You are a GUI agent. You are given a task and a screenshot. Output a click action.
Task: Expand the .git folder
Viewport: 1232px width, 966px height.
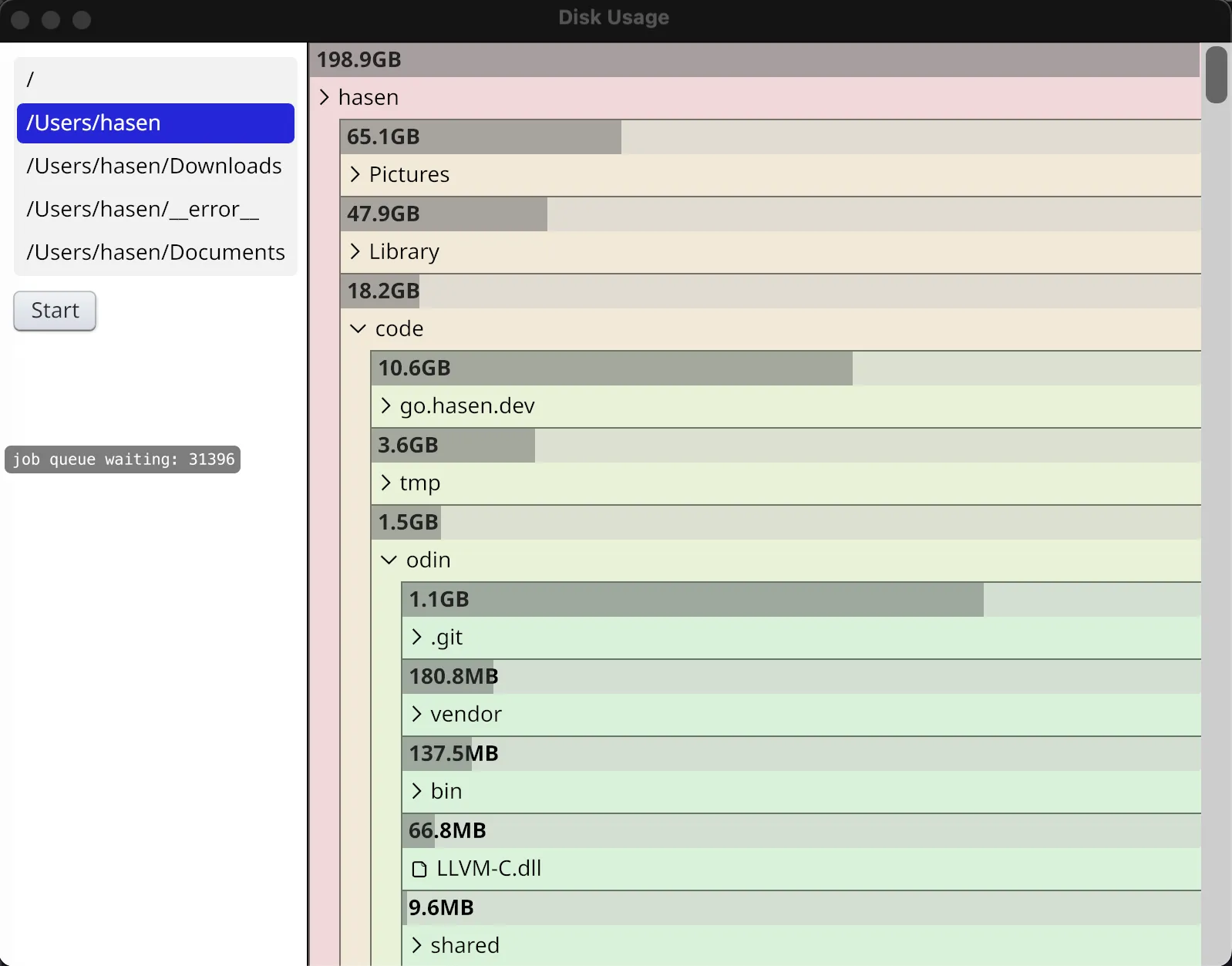(x=416, y=637)
